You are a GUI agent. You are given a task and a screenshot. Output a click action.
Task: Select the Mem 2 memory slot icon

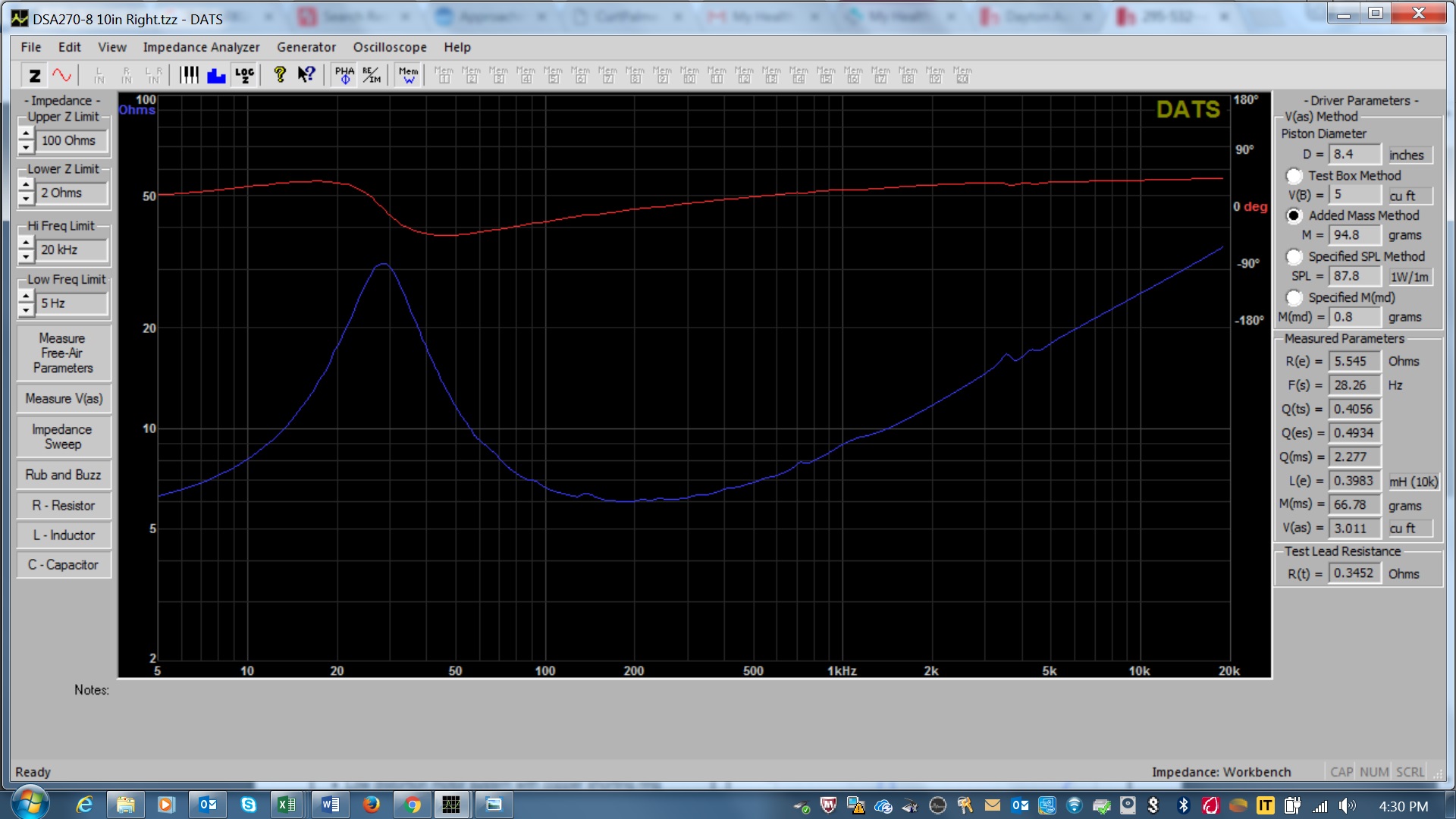click(471, 75)
